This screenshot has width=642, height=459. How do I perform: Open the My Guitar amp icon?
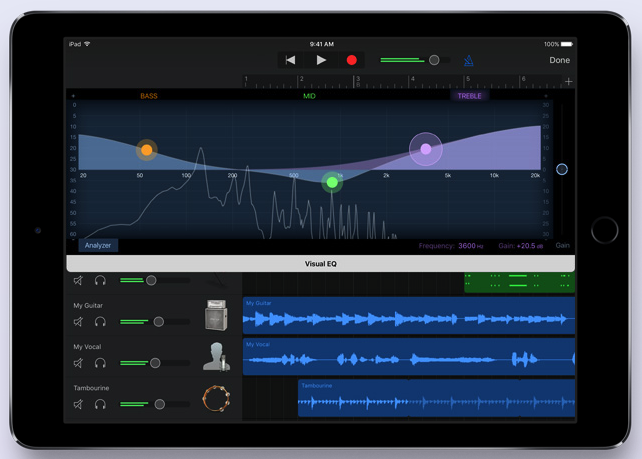(x=217, y=315)
